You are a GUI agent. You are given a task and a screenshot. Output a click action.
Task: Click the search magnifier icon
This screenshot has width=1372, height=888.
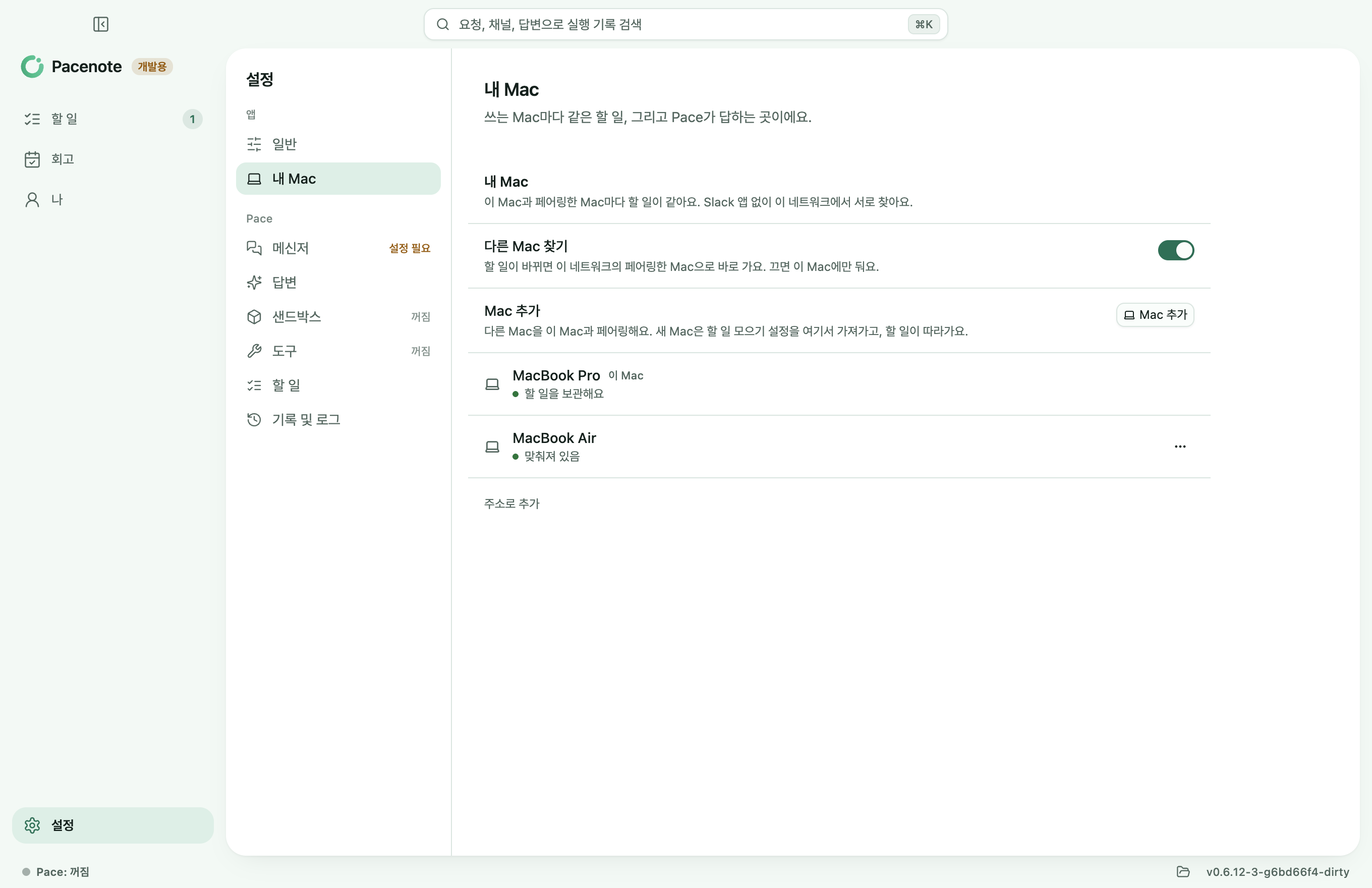(443, 24)
